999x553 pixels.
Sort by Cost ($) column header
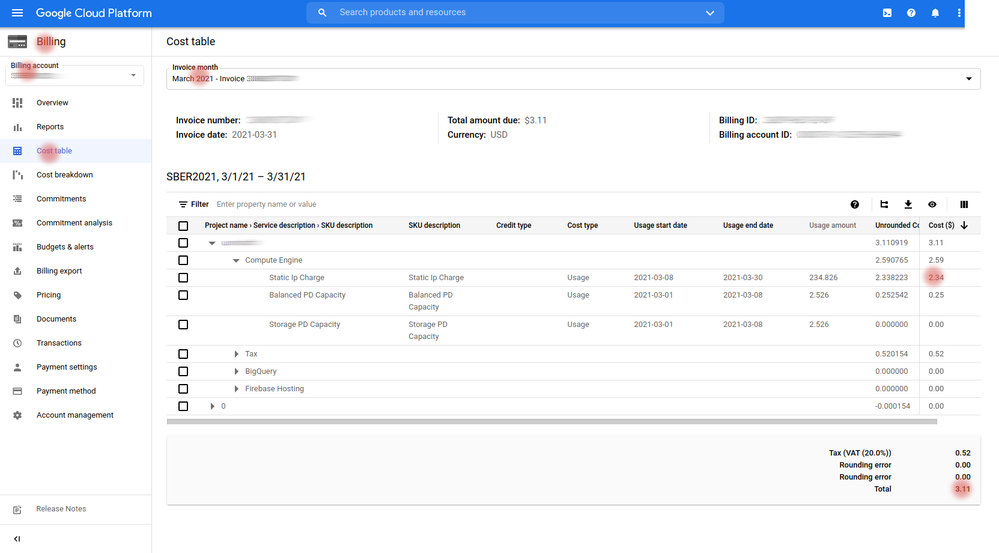pyautogui.click(x=941, y=226)
